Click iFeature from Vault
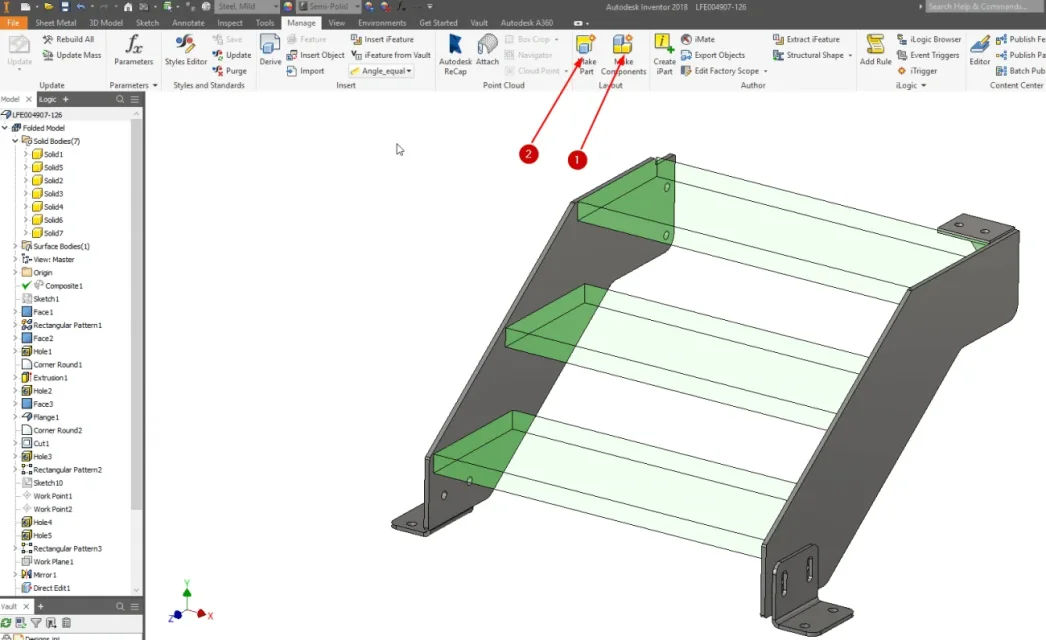Screen dimensions: 1046x640 [390, 55]
